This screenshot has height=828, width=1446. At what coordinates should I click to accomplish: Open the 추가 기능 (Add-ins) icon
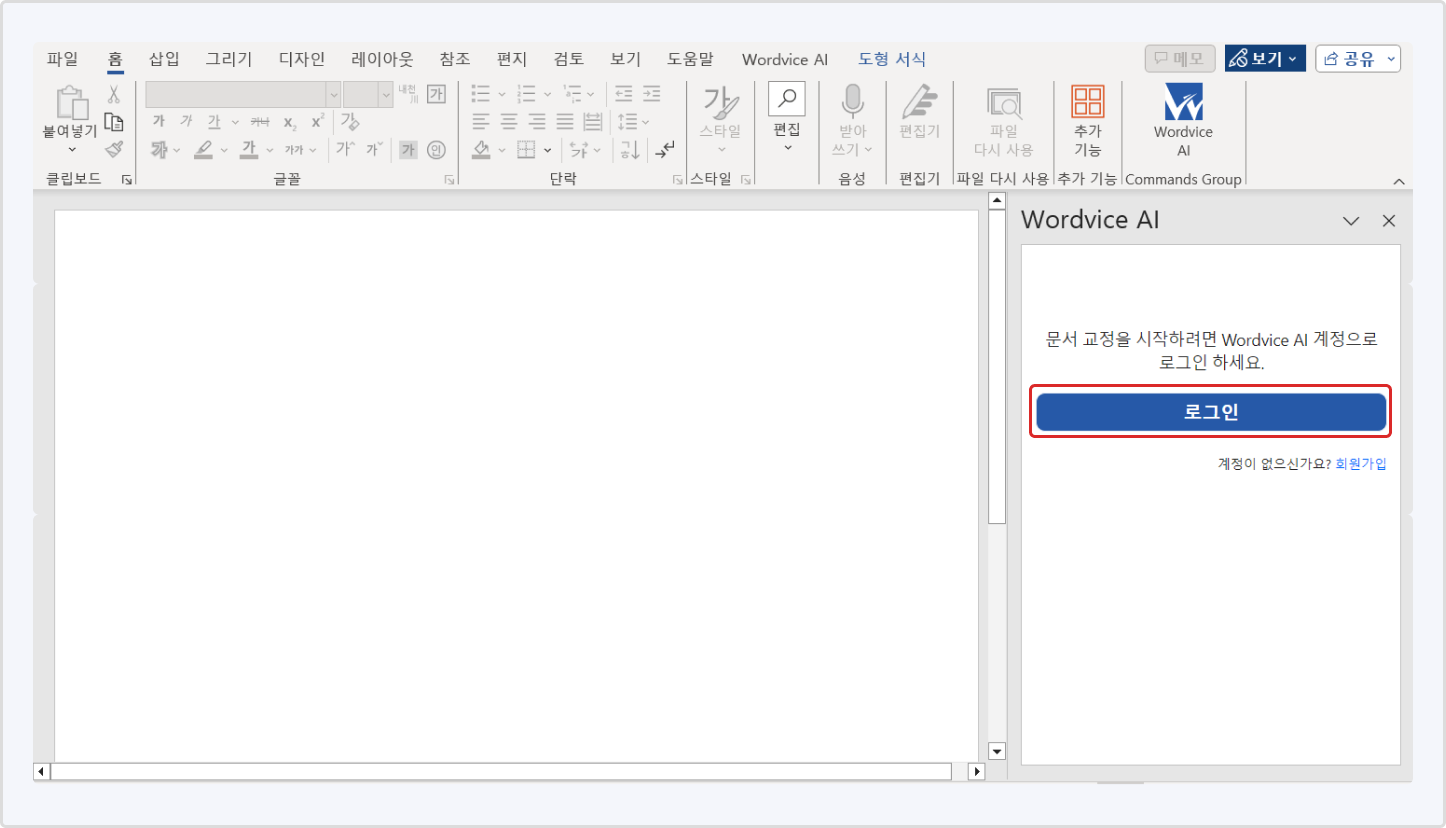click(x=1088, y=110)
